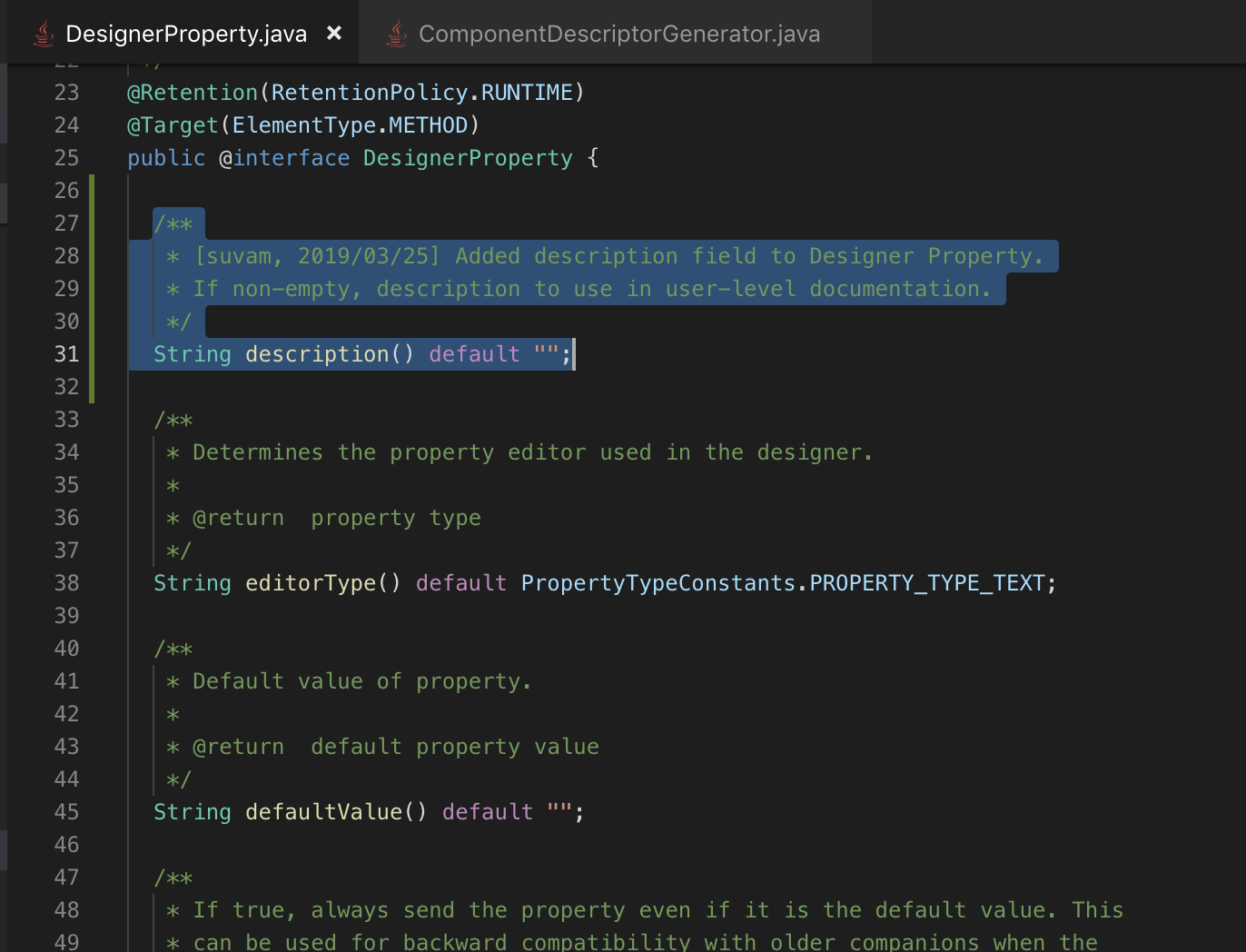1246x952 pixels.
Task: Click the @Target annotation
Action: pos(173,124)
